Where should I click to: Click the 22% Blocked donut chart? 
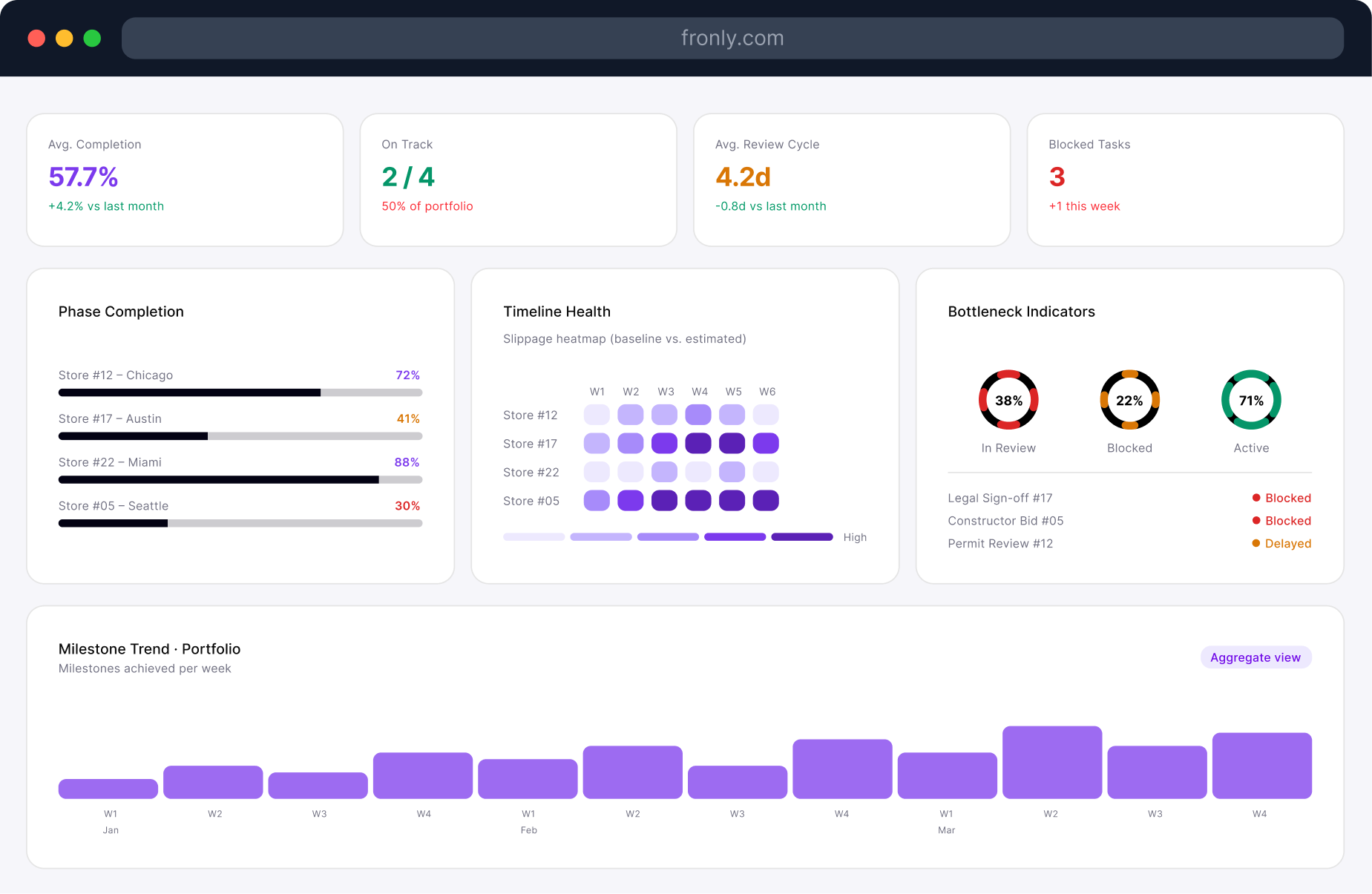click(1129, 400)
